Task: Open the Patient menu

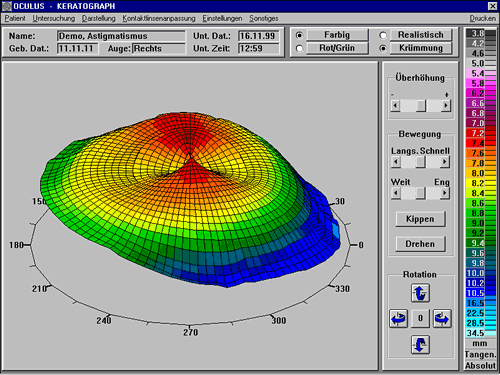Action: (15, 18)
